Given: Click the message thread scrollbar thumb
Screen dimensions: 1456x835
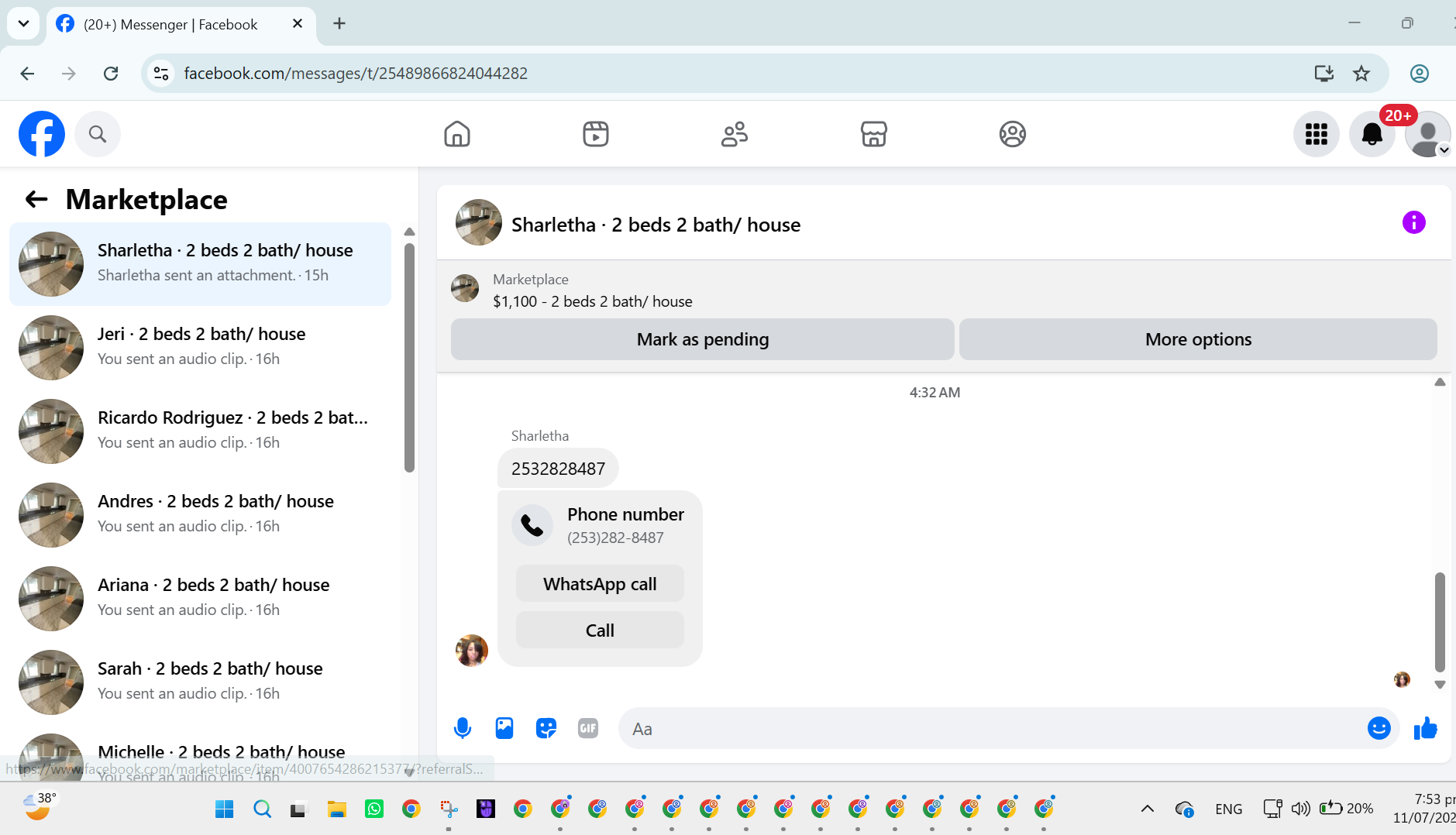Looking at the screenshot, I should point(1440,622).
